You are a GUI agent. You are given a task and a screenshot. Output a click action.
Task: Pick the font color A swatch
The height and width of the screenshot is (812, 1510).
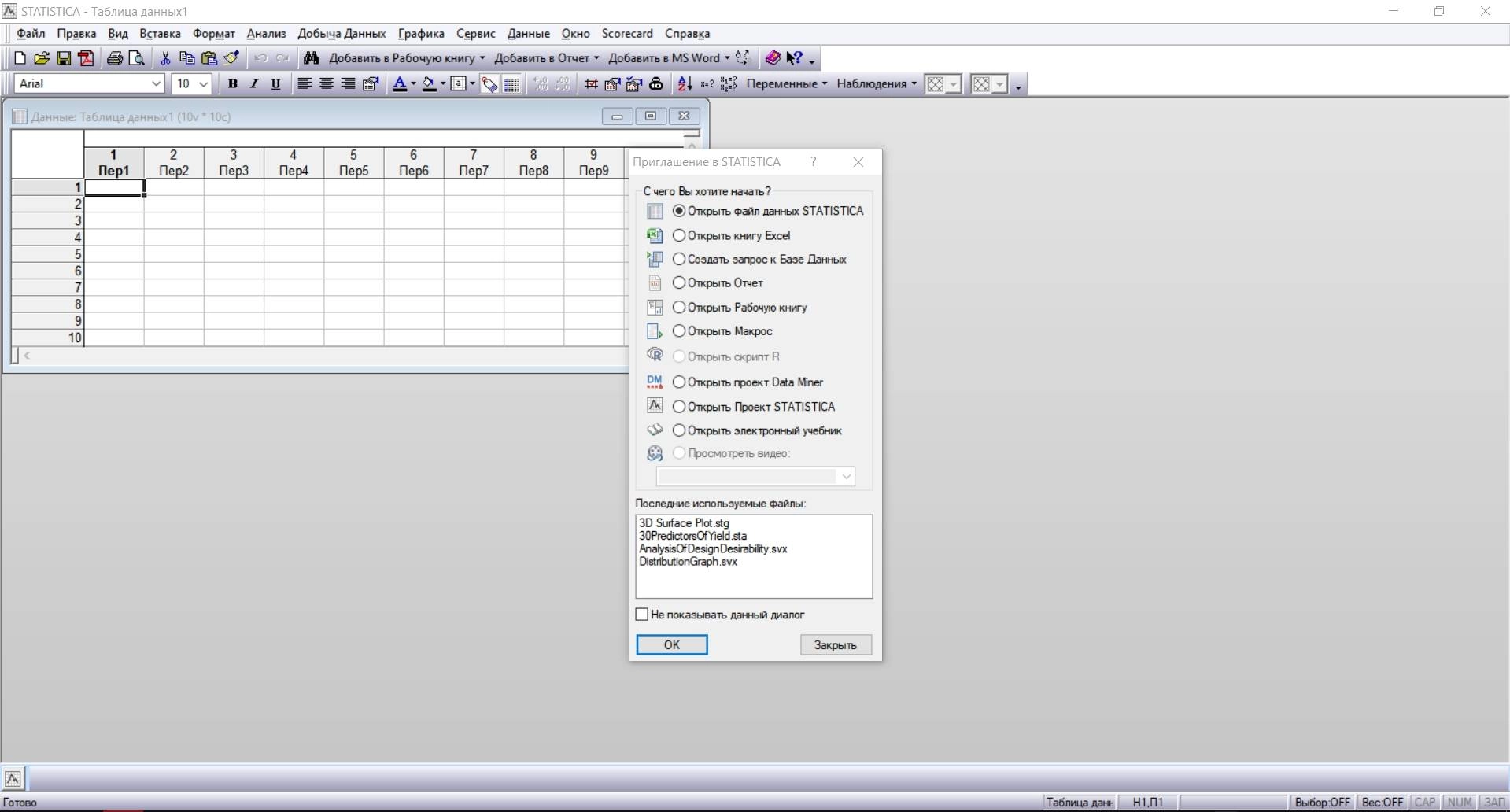coord(400,84)
